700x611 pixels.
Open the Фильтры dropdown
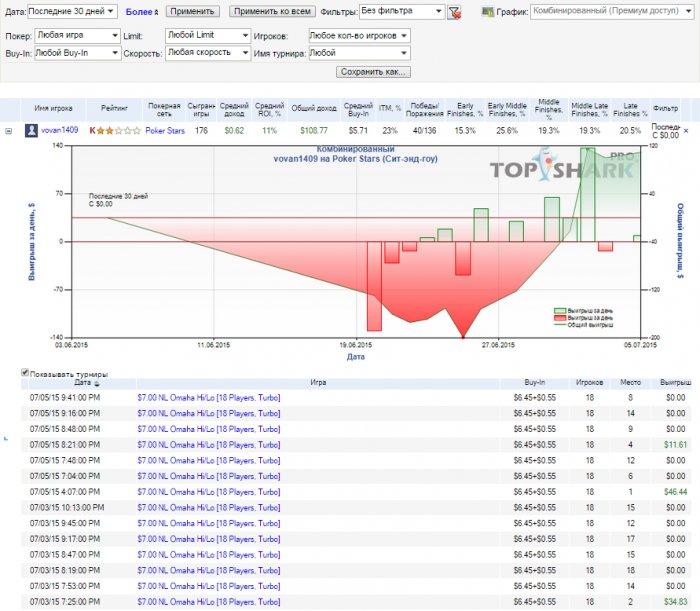(400, 12)
